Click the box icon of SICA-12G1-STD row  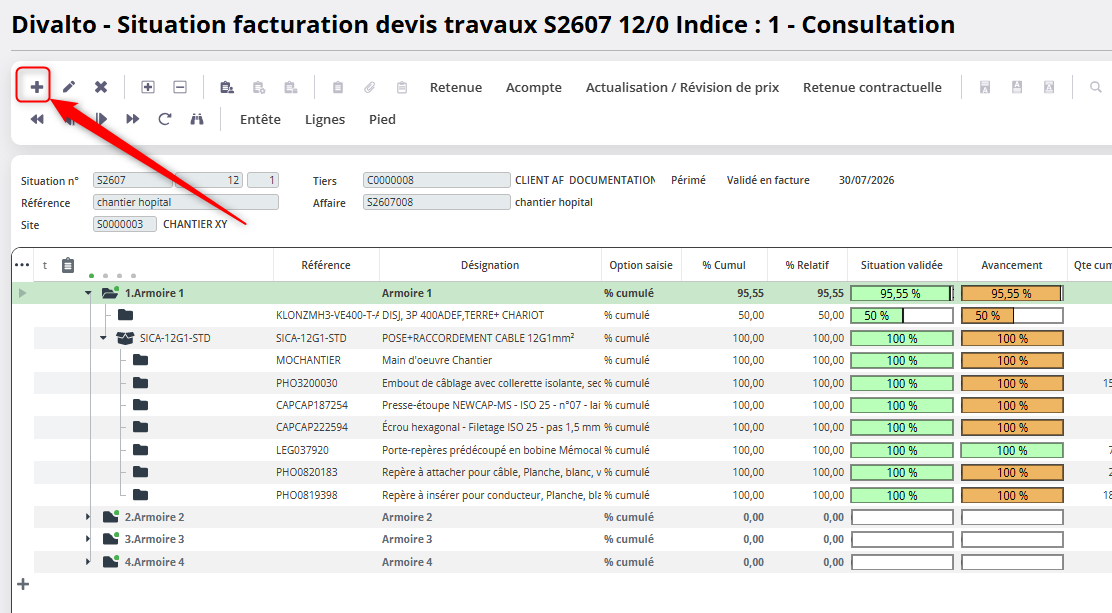[125, 338]
